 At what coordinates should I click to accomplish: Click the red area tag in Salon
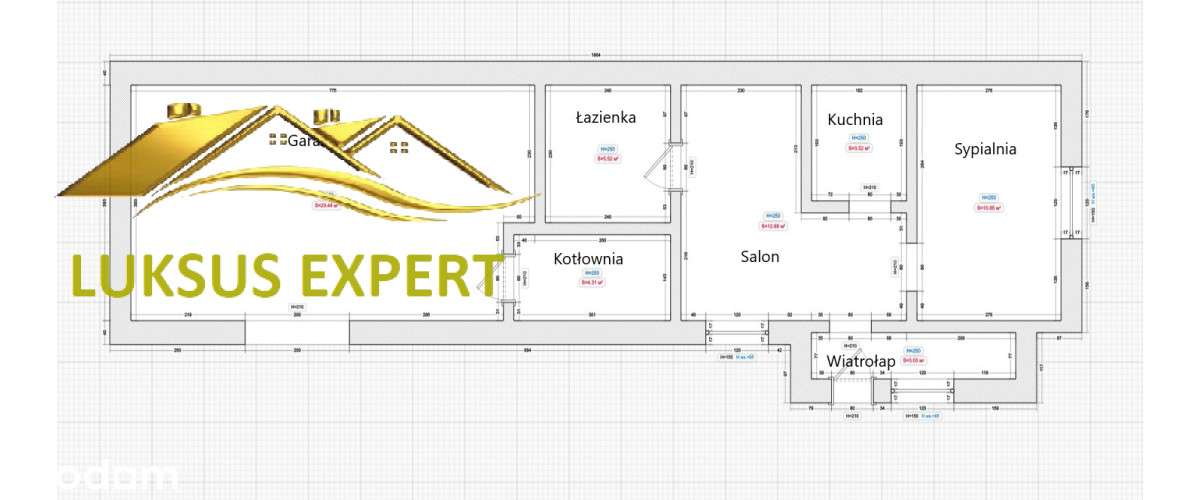click(774, 226)
